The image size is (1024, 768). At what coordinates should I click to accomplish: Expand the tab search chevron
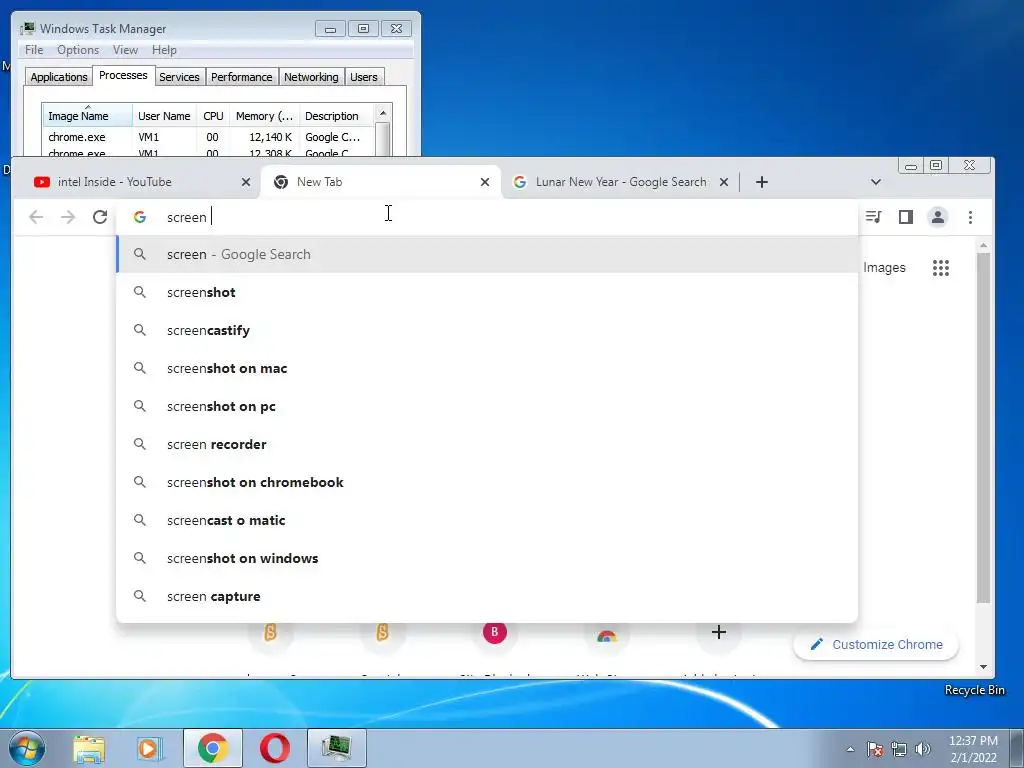(876, 182)
